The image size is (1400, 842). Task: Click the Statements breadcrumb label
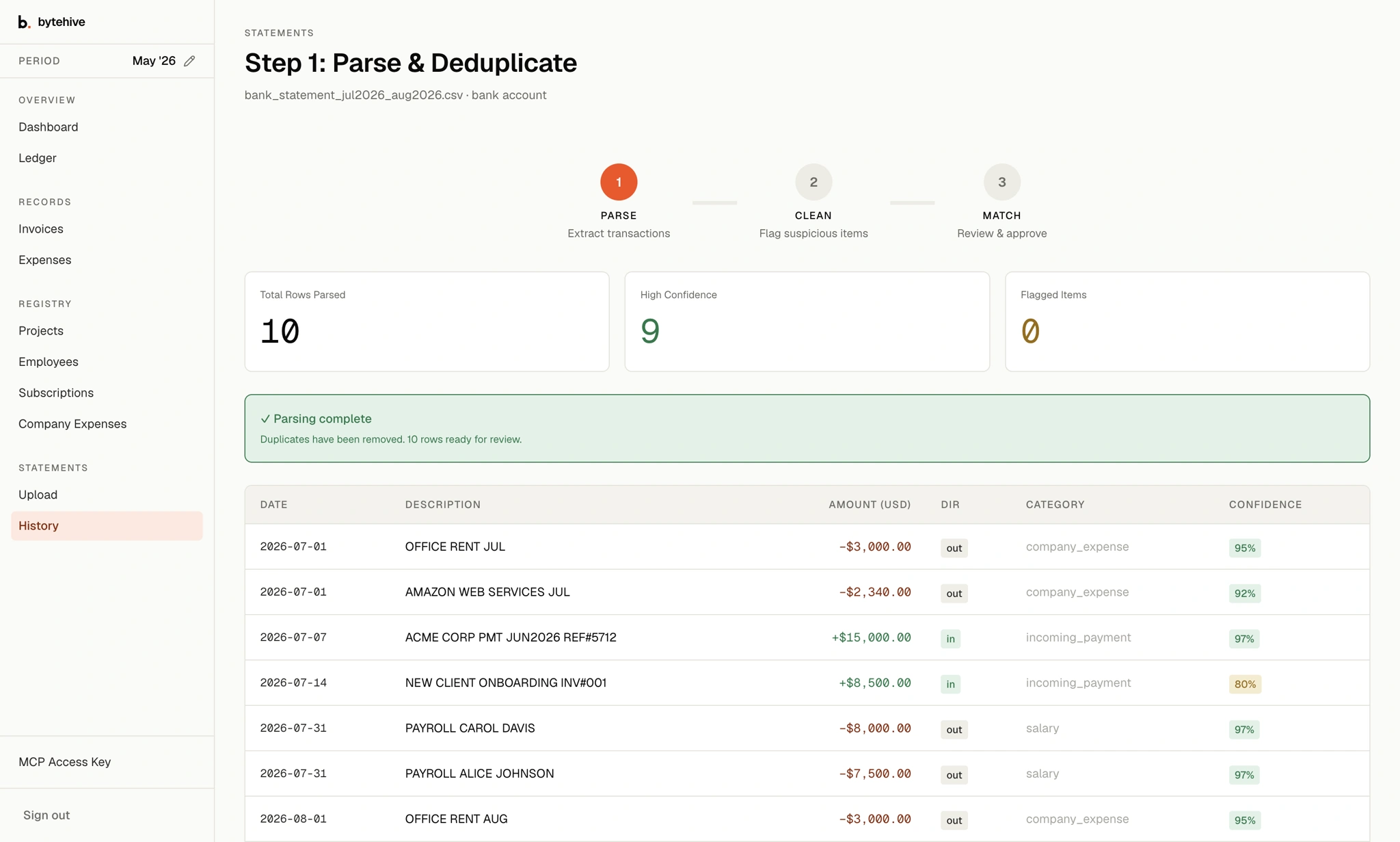[x=279, y=33]
